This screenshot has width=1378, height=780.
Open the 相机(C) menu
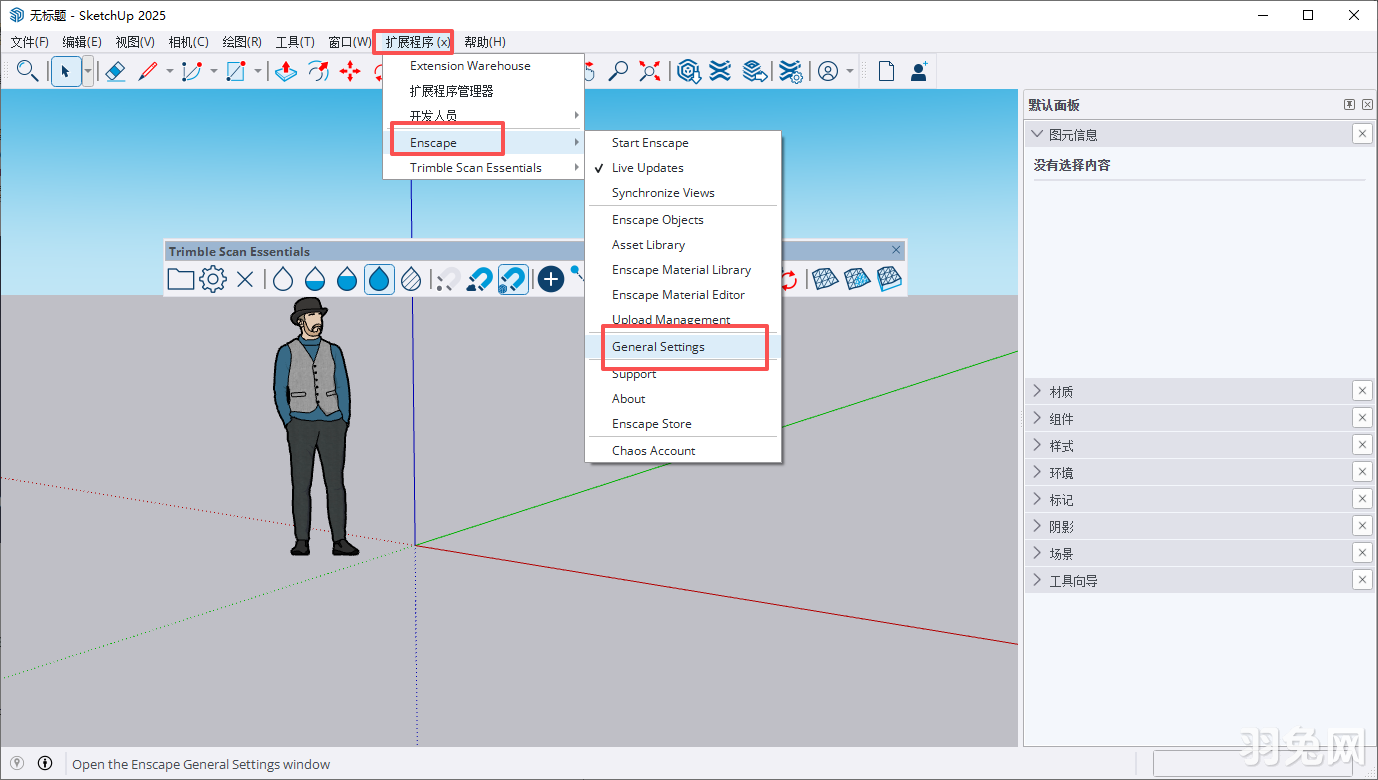click(188, 42)
